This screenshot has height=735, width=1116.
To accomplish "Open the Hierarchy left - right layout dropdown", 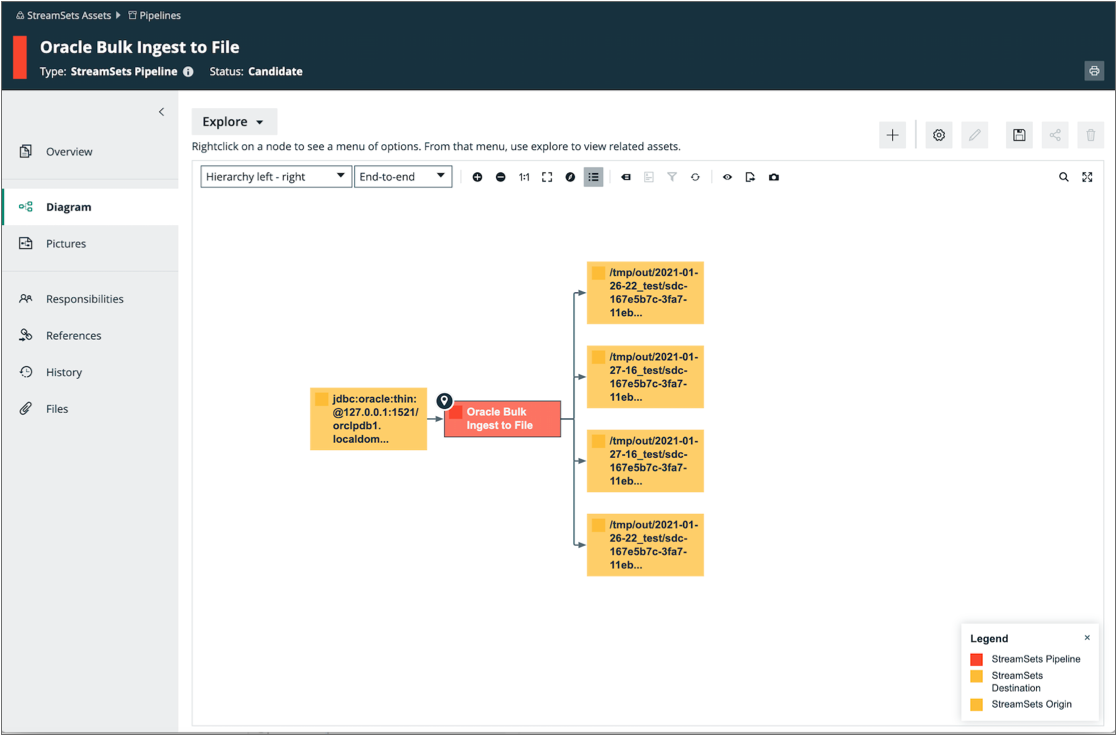I will point(275,177).
